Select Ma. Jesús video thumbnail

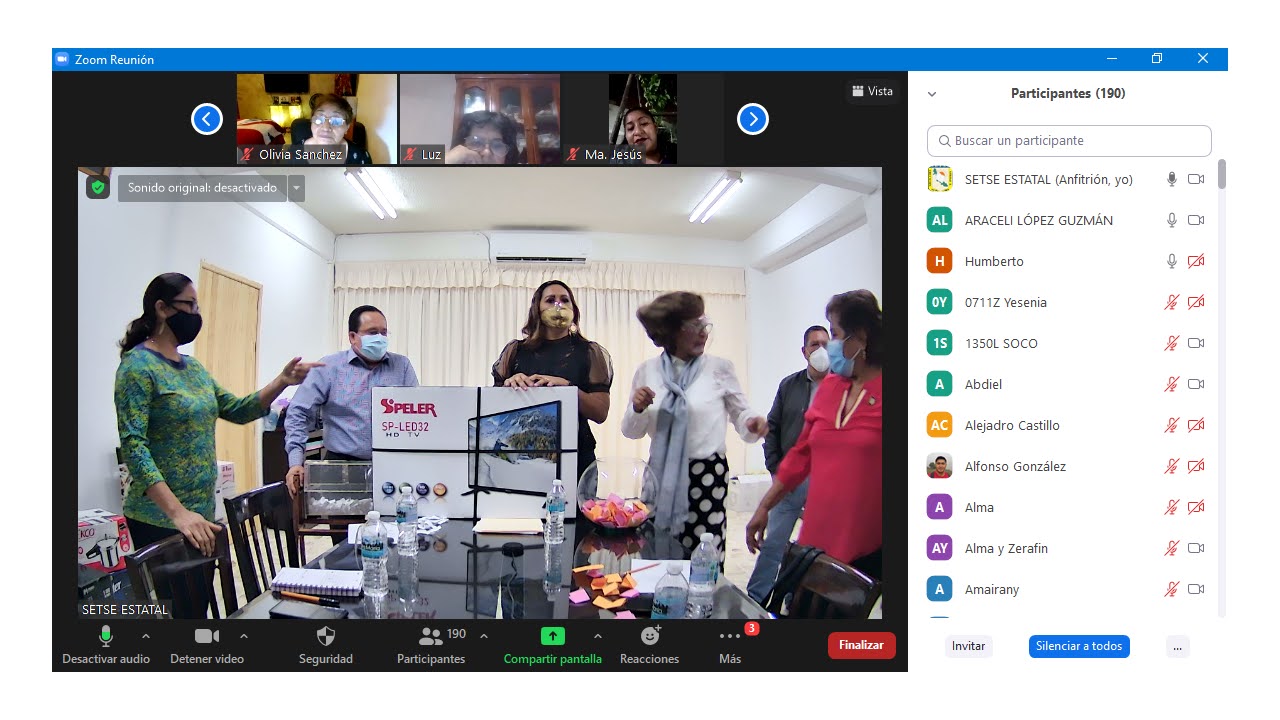(643, 119)
